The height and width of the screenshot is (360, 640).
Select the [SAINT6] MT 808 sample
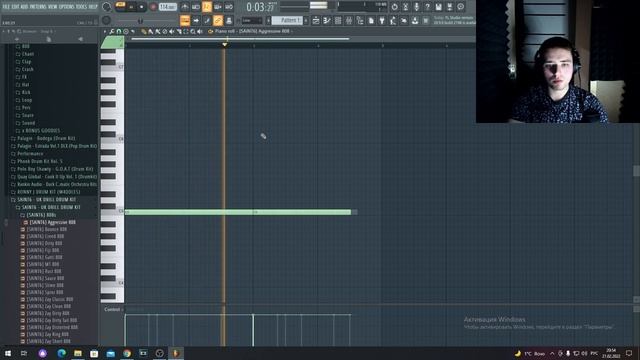pyautogui.click(x=42, y=264)
